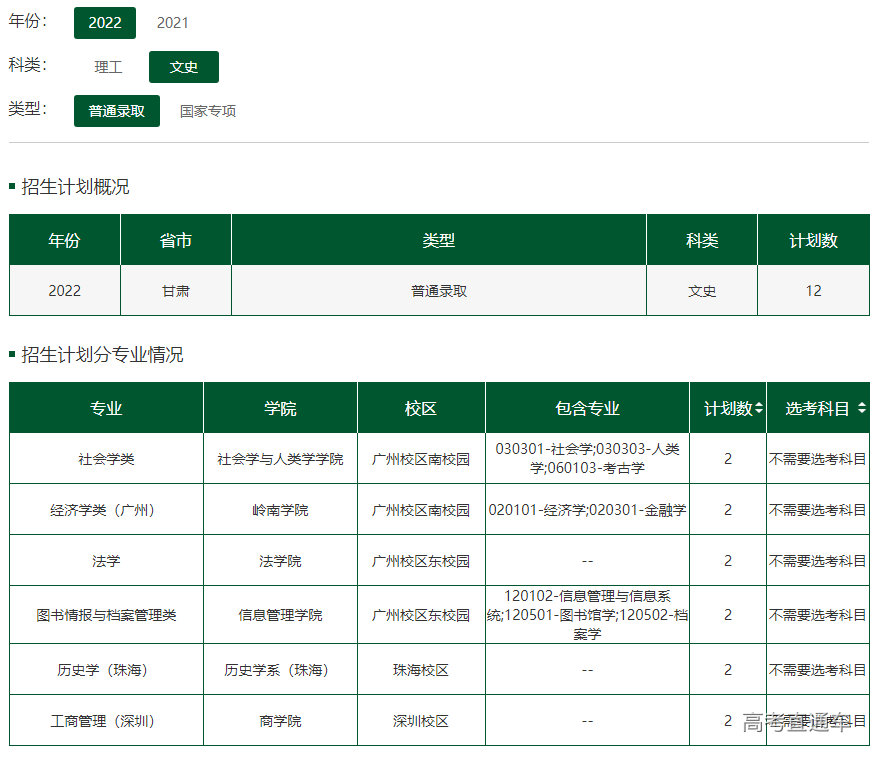Switch to 国家专项 admission type
This screenshot has width=880, height=762.
[x=208, y=111]
